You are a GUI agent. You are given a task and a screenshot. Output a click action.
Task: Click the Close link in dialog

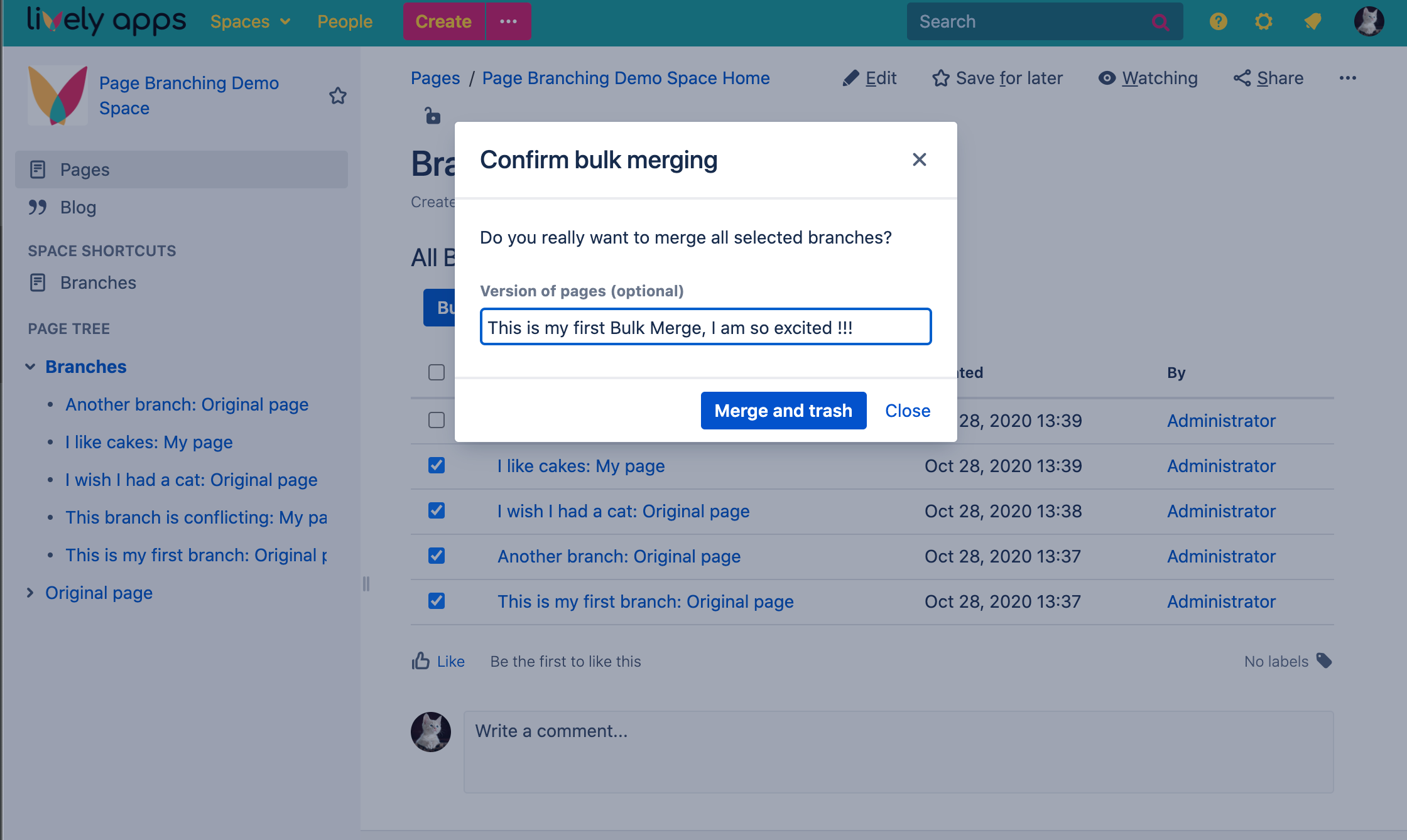coord(908,411)
